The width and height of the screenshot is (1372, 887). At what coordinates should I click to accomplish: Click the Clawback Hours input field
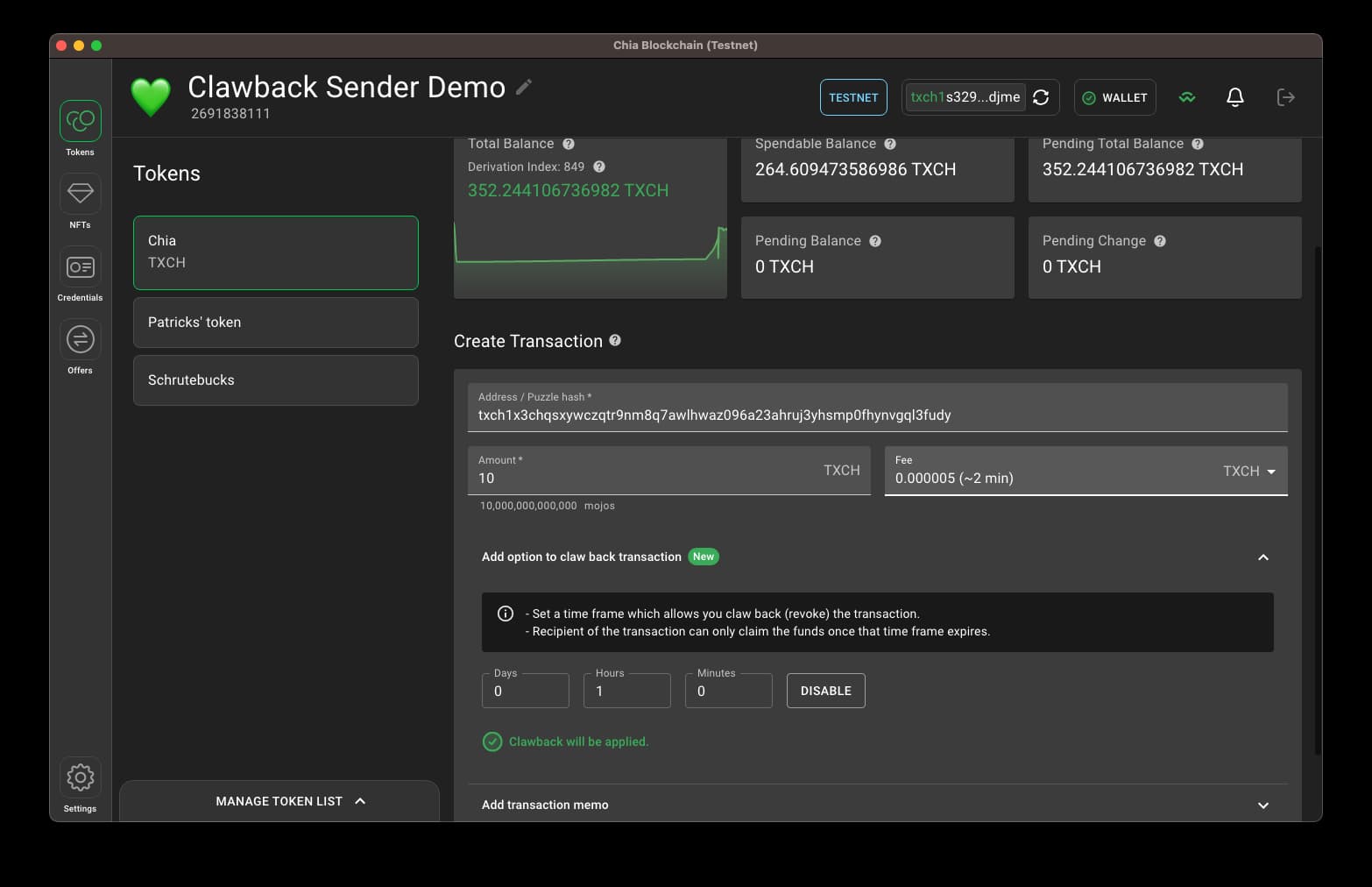click(627, 692)
